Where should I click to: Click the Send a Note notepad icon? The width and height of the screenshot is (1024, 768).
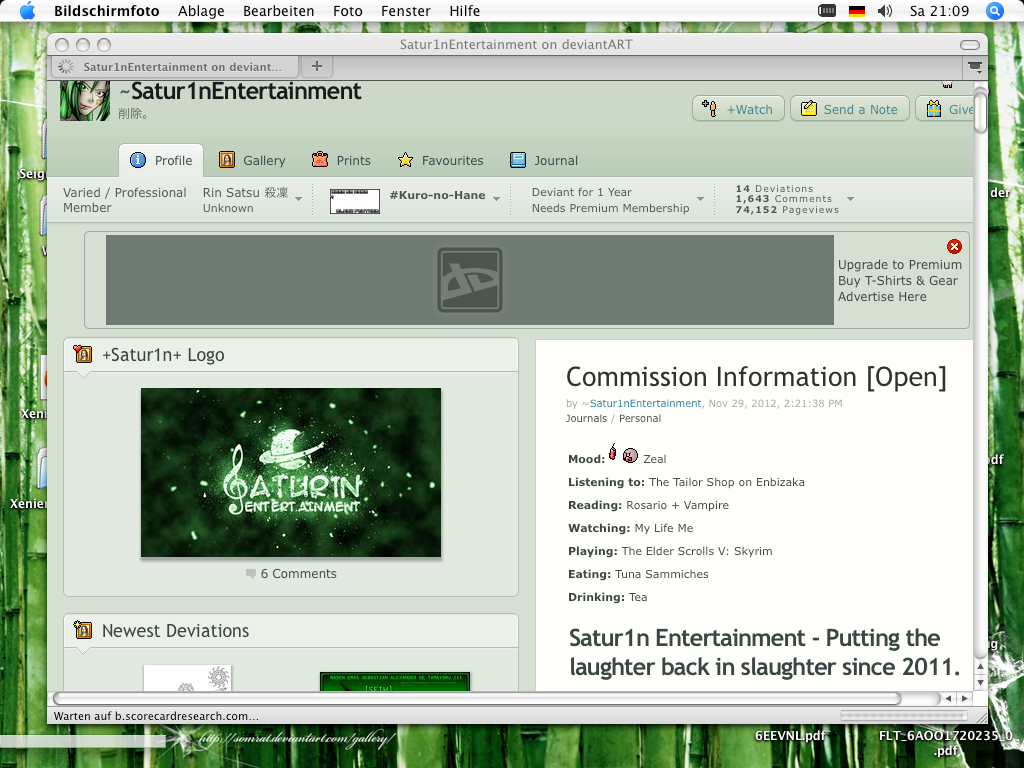click(808, 108)
